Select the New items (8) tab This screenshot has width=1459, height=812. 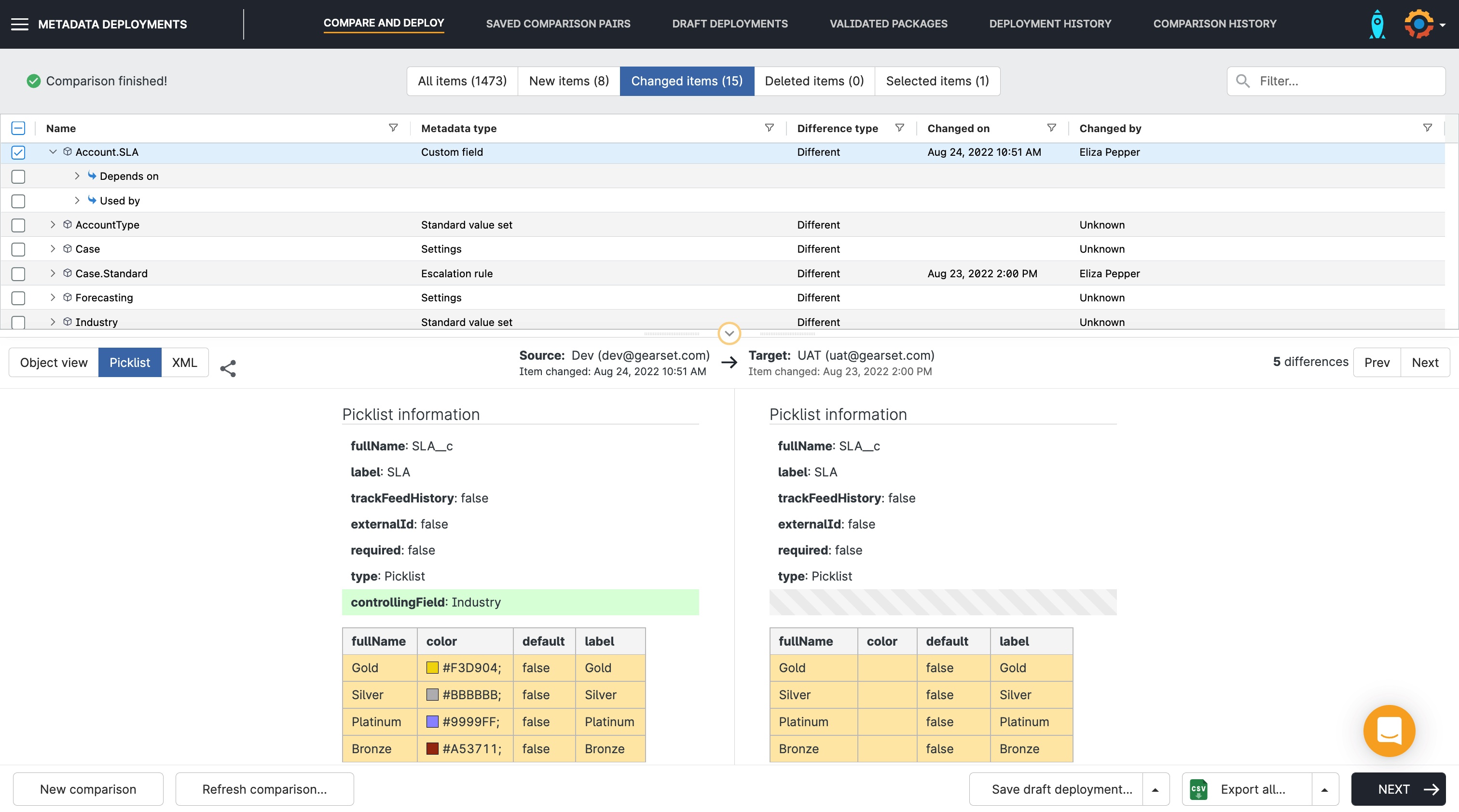[569, 81]
